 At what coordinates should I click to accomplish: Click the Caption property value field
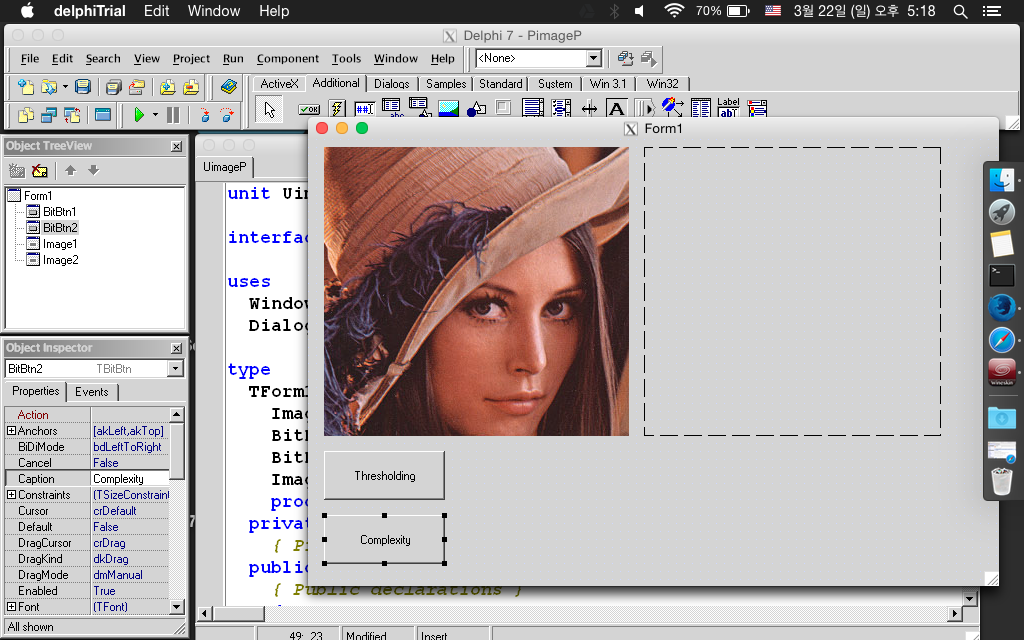click(130, 479)
